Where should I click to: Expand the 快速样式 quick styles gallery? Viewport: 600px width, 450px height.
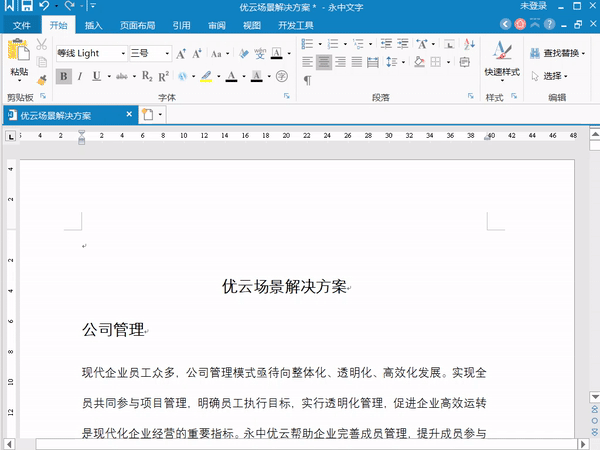(x=501, y=62)
